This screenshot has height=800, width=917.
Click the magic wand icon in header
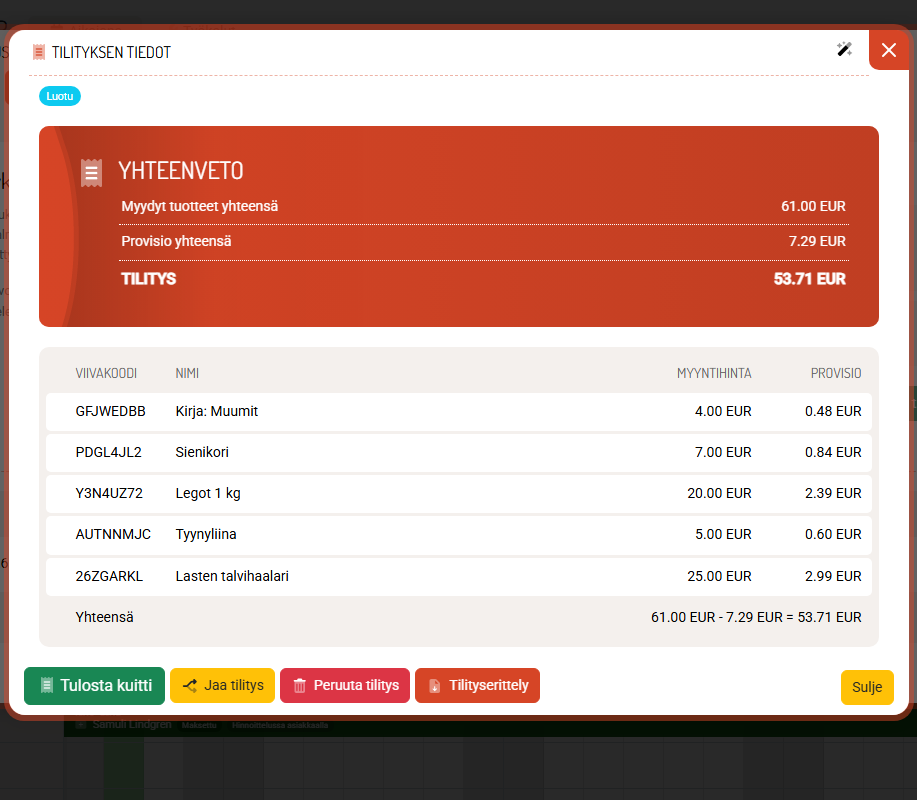(844, 49)
